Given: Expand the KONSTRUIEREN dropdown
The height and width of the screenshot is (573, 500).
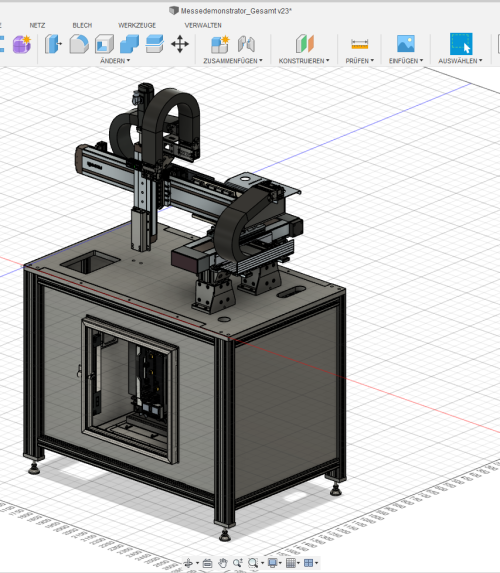Looking at the screenshot, I should click(x=304, y=61).
